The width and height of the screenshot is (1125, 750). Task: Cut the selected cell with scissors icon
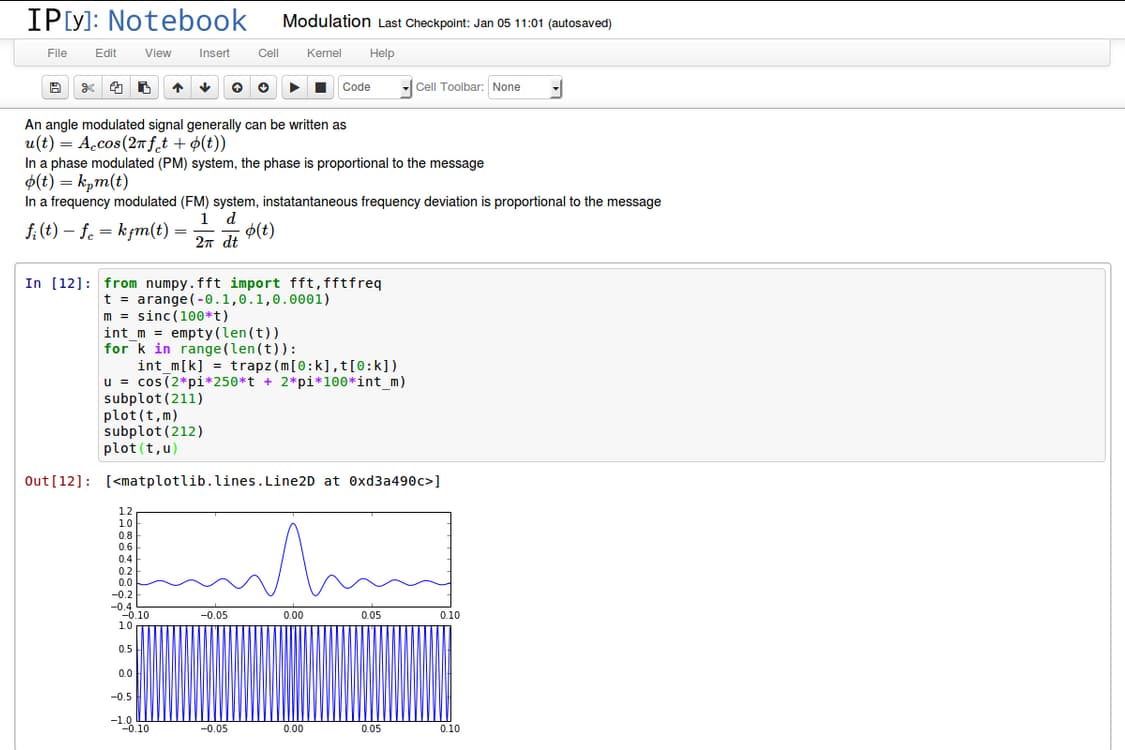point(88,87)
